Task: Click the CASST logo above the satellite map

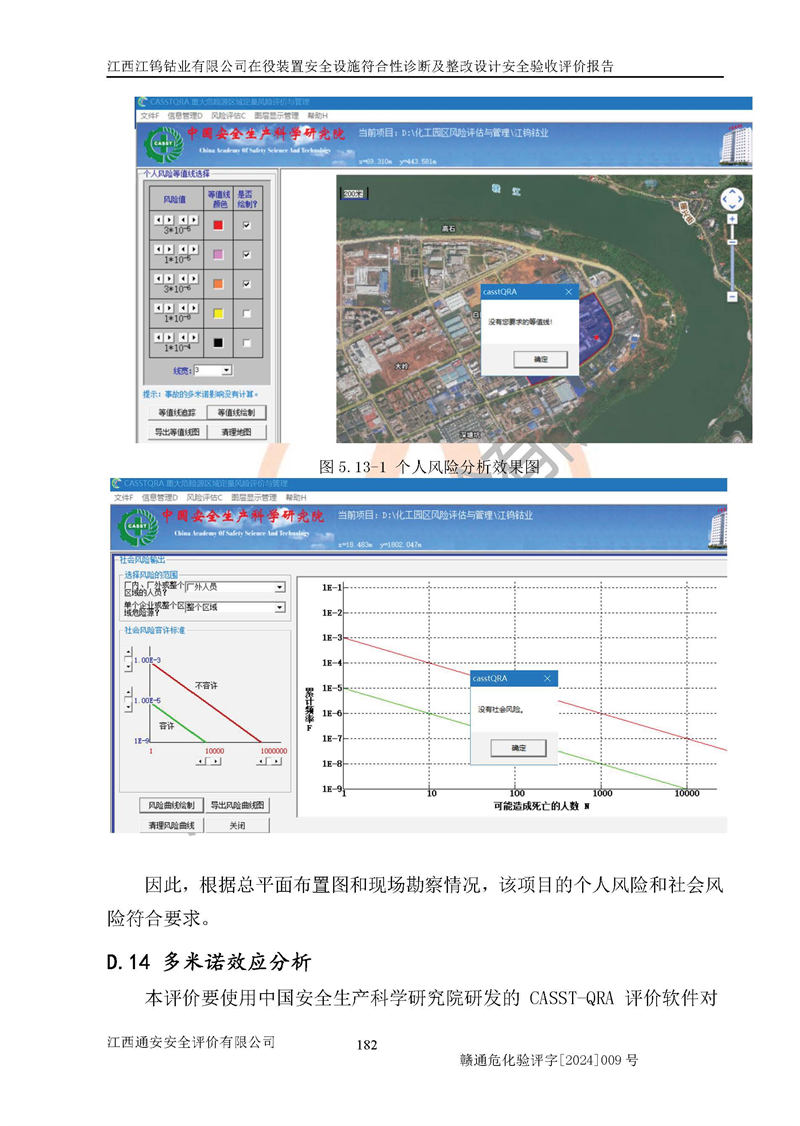Action: coord(160,143)
